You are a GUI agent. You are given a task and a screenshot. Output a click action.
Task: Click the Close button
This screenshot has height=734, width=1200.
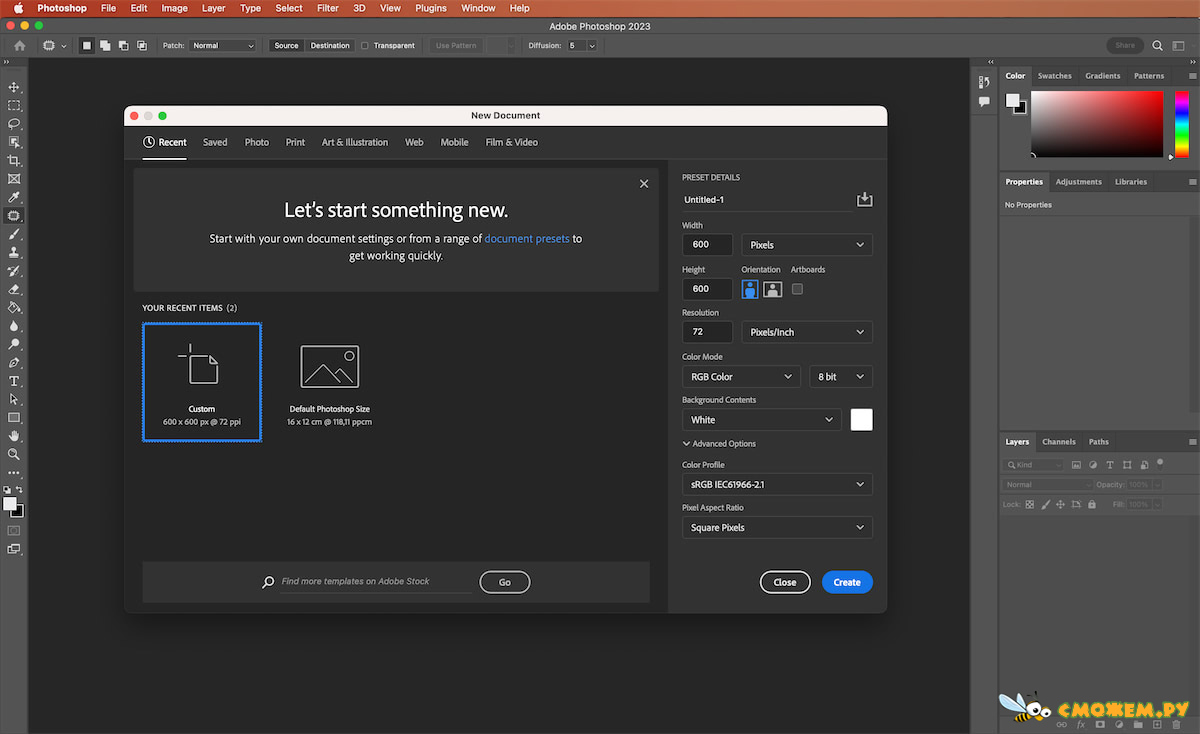click(785, 582)
